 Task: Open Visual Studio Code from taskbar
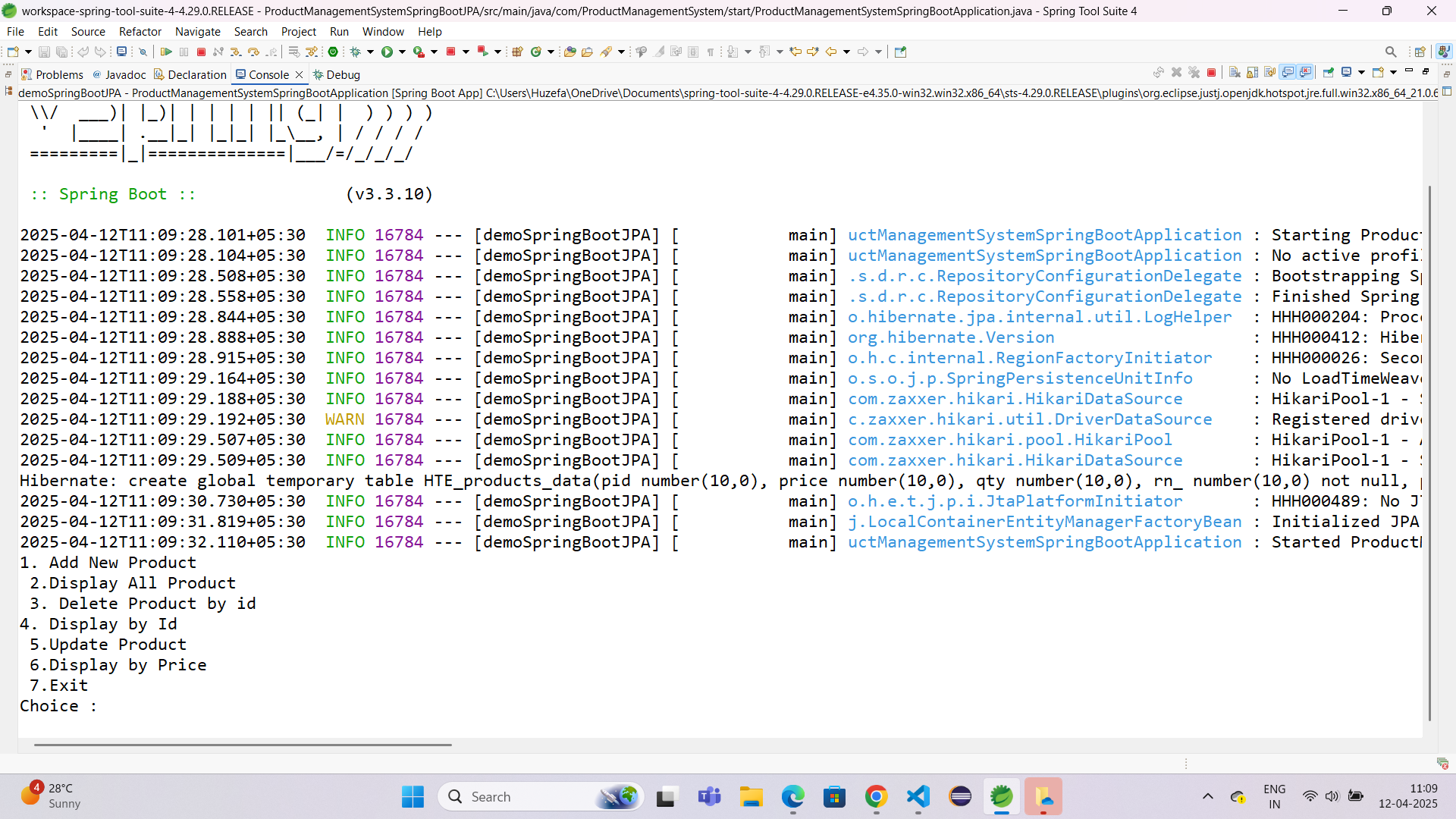[x=918, y=796]
